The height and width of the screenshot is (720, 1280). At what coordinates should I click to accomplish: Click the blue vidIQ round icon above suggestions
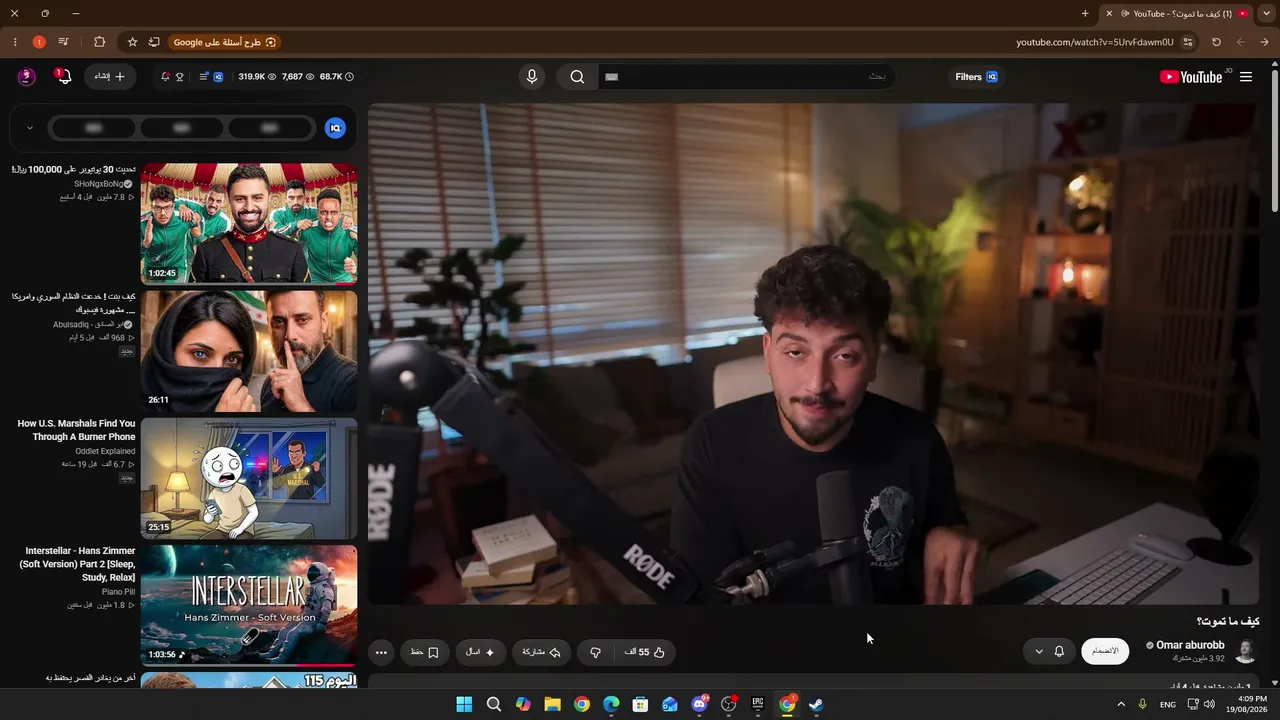click(335, 128)
